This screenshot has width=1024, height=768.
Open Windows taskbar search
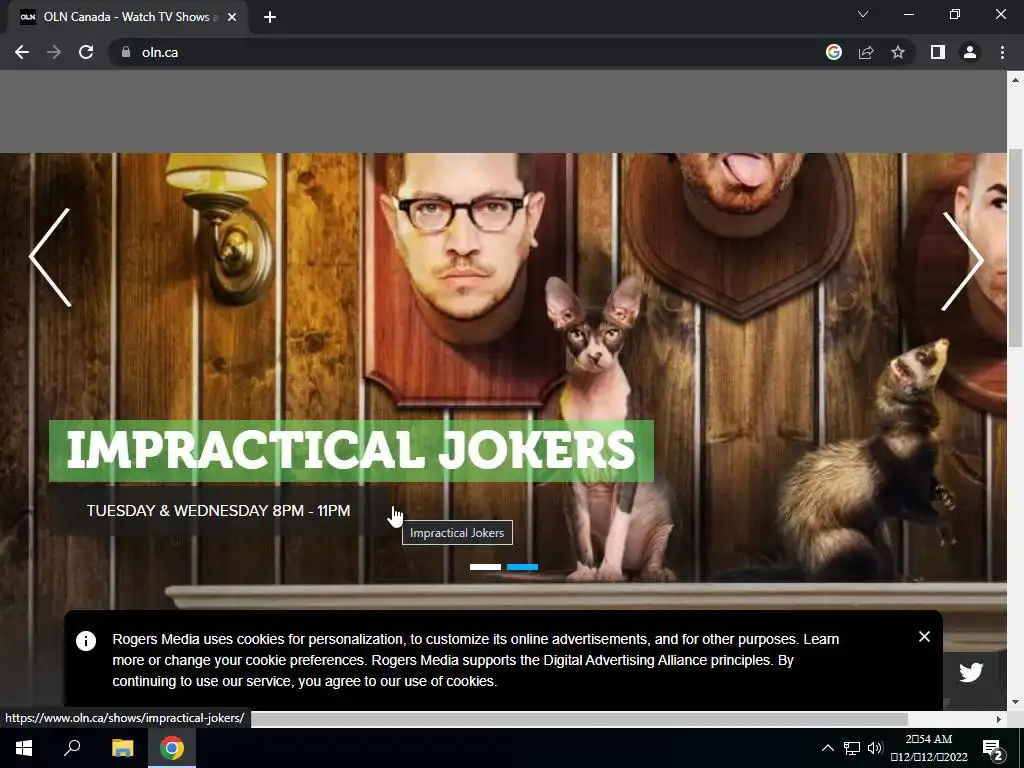(x=72, y=748)
